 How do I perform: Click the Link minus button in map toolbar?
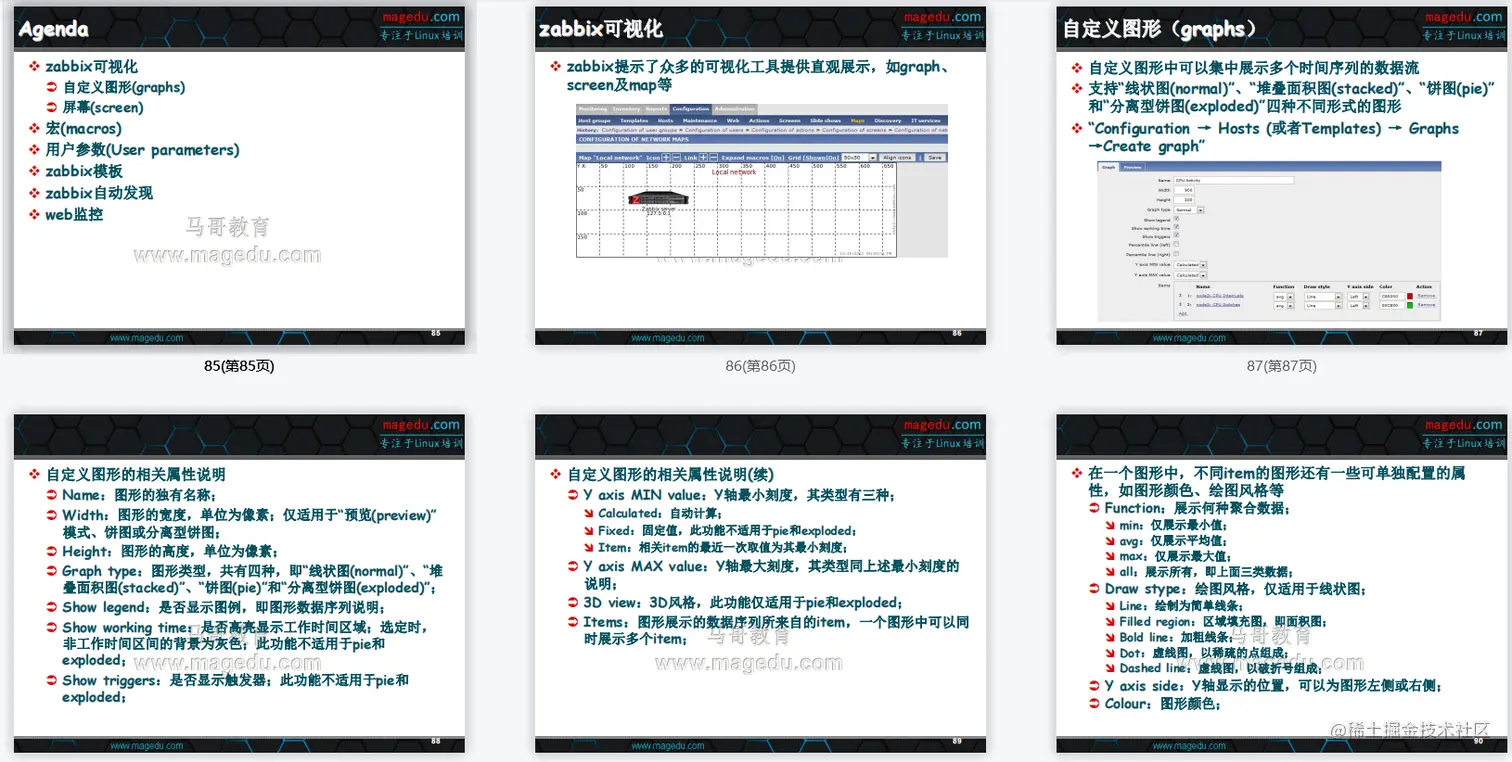click(x=714, y=158)
